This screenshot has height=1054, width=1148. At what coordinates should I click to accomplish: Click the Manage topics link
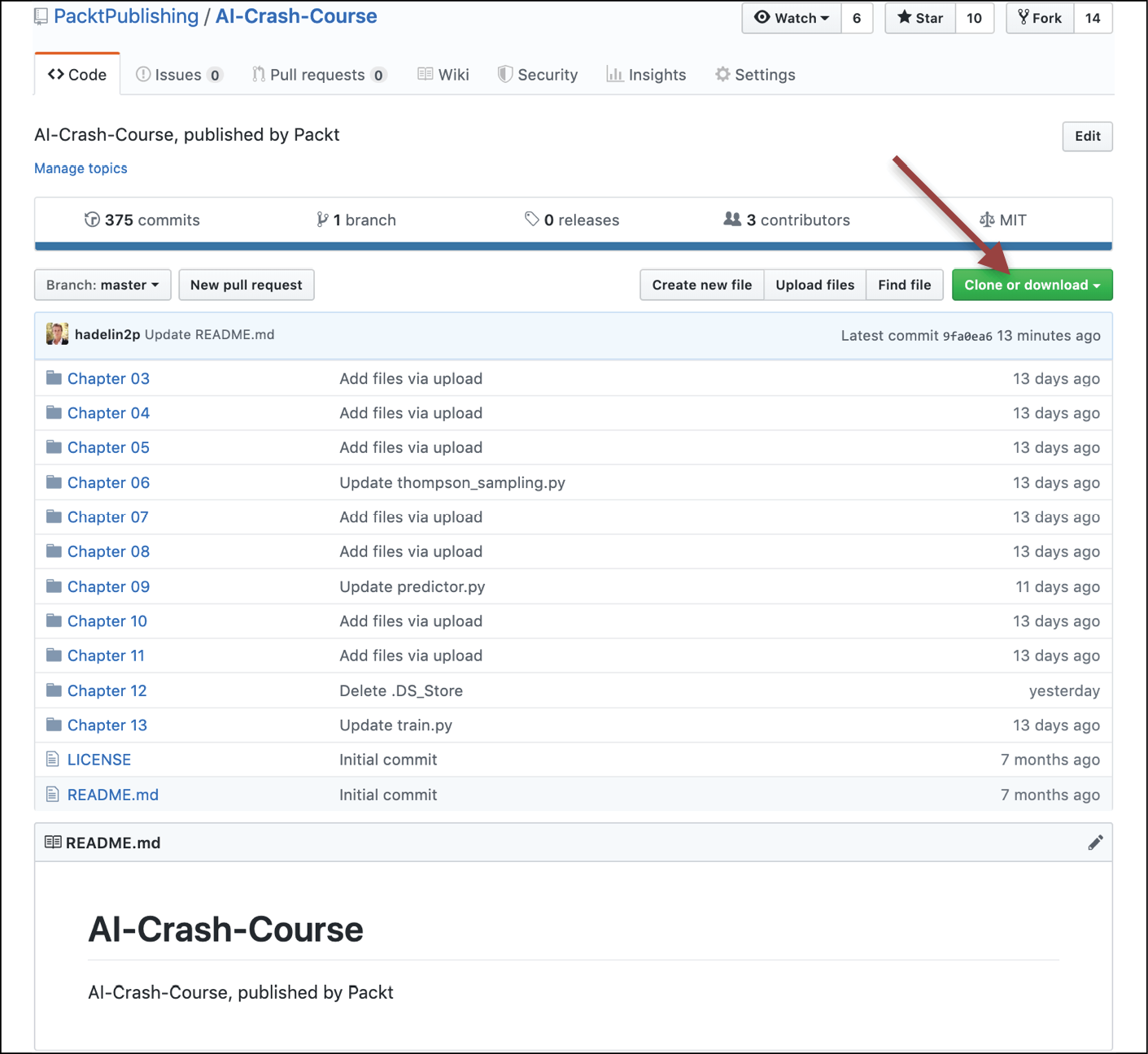click(81, 168)
